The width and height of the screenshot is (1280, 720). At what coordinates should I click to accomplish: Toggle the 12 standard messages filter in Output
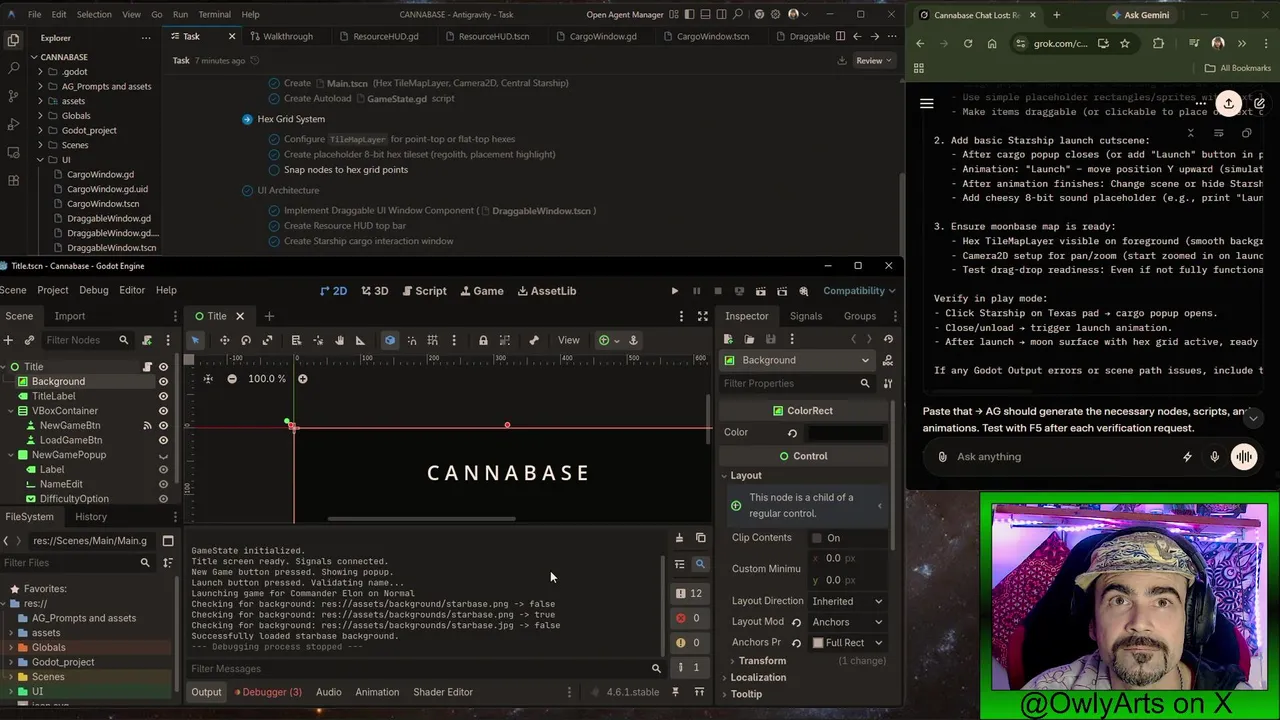[x=689, y=593]
